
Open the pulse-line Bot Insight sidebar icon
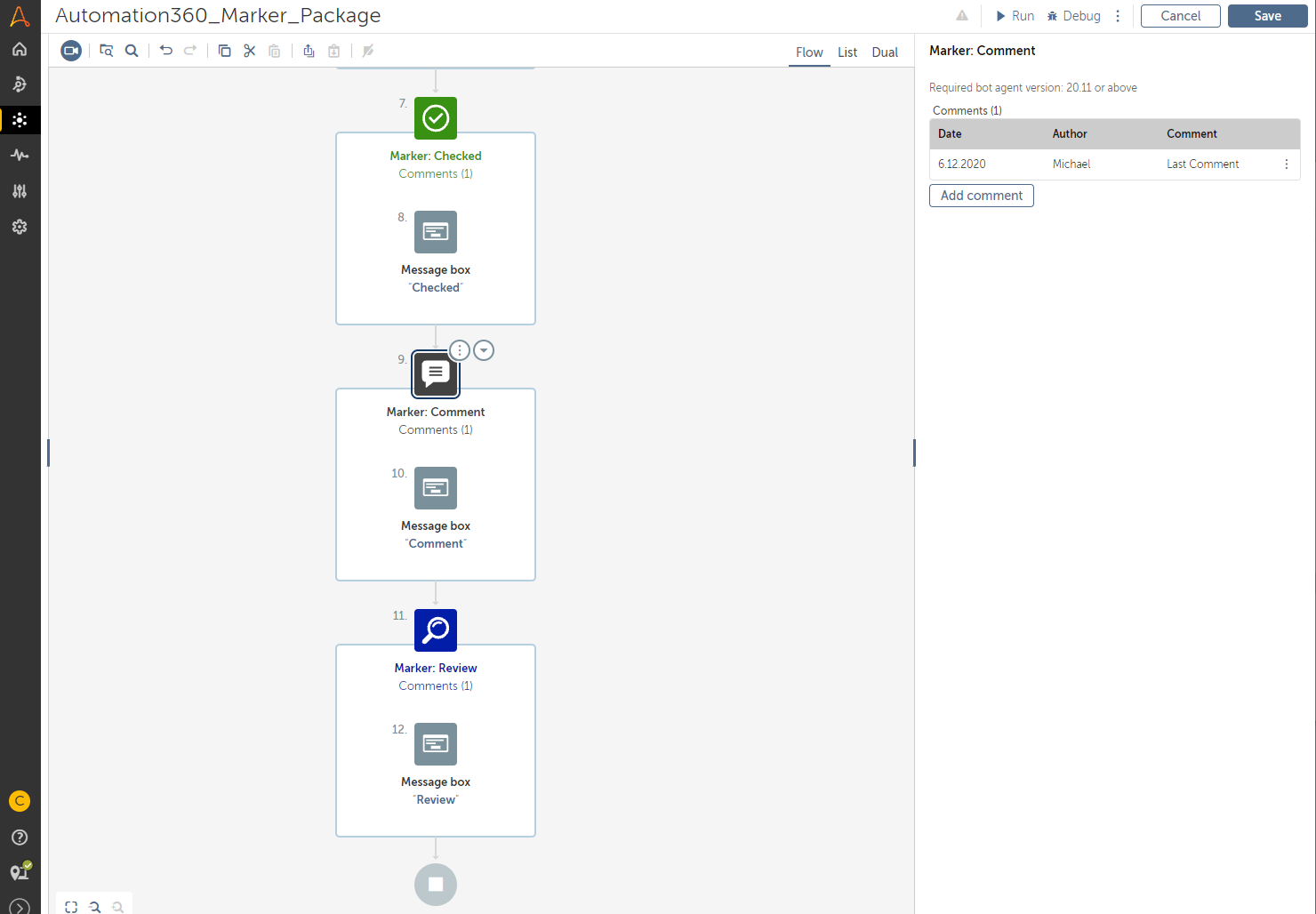20,156
